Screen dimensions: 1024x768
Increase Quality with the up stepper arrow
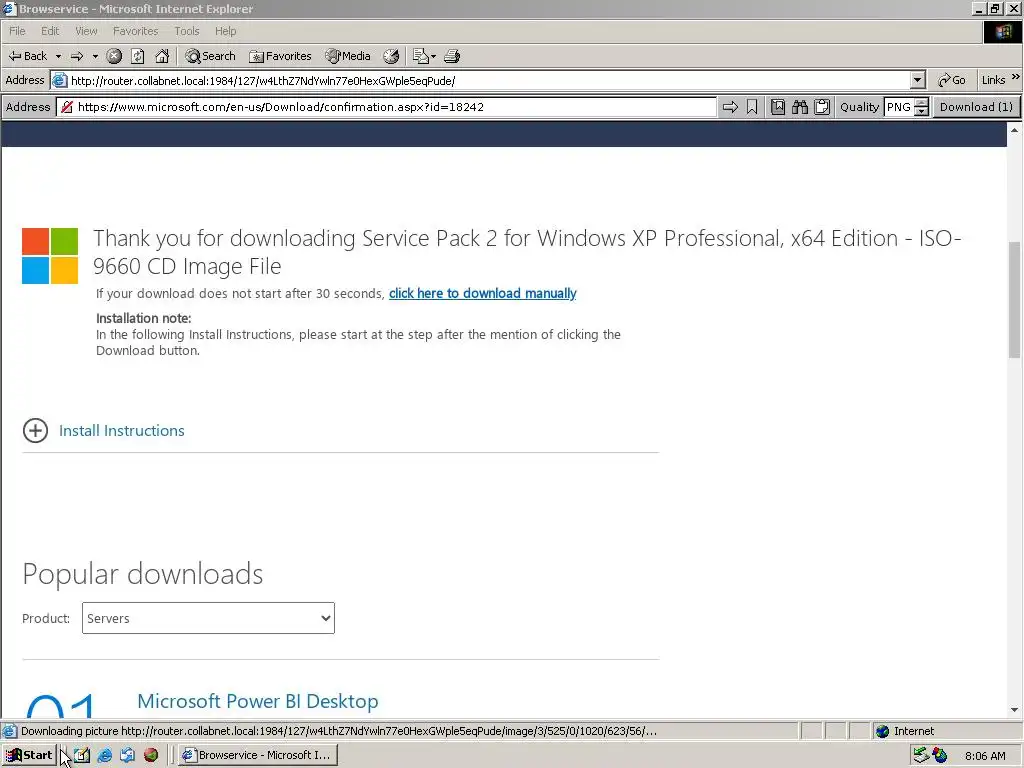point(921,103)
